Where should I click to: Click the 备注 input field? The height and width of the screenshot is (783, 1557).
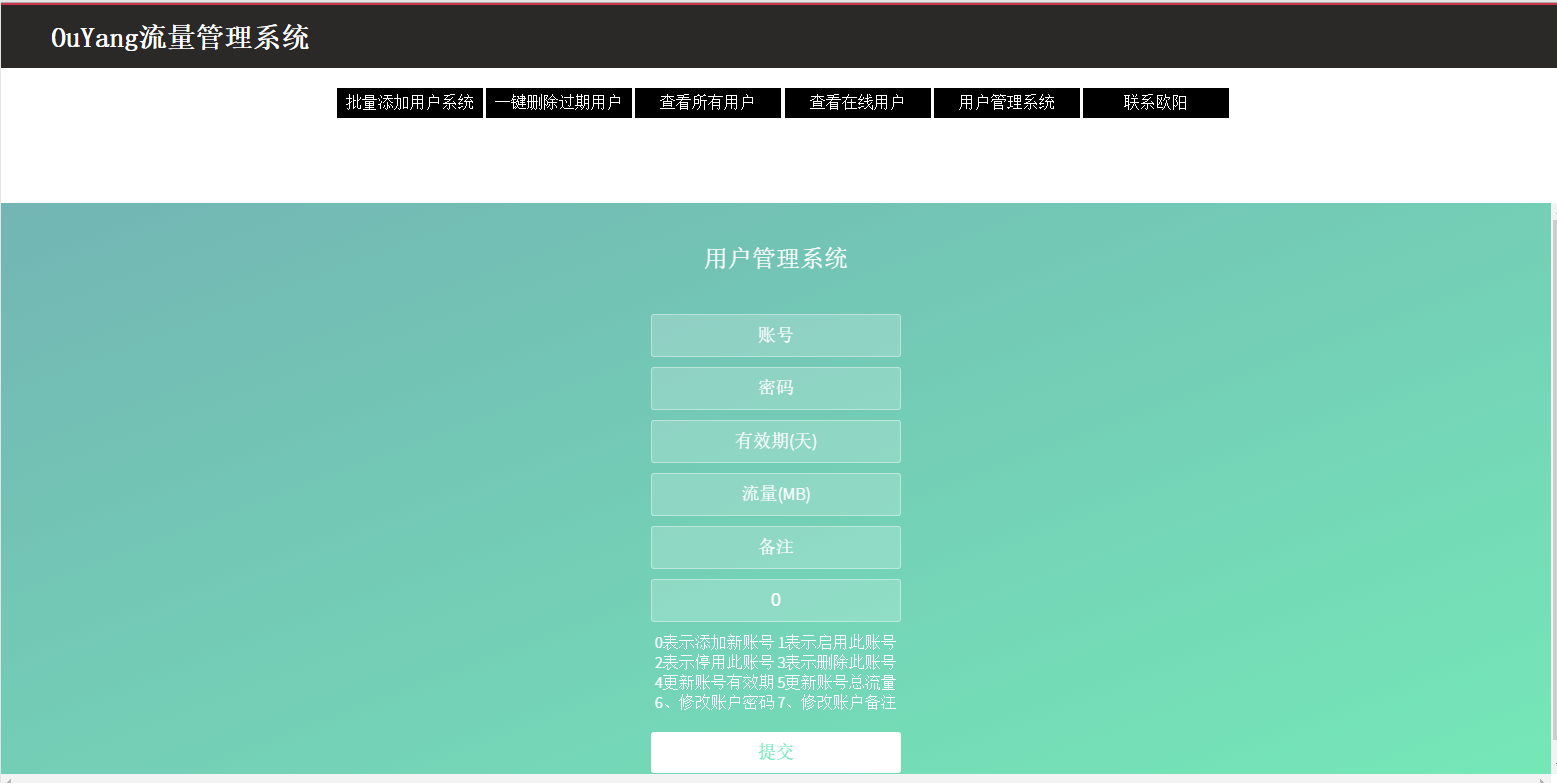click(775, 547)
